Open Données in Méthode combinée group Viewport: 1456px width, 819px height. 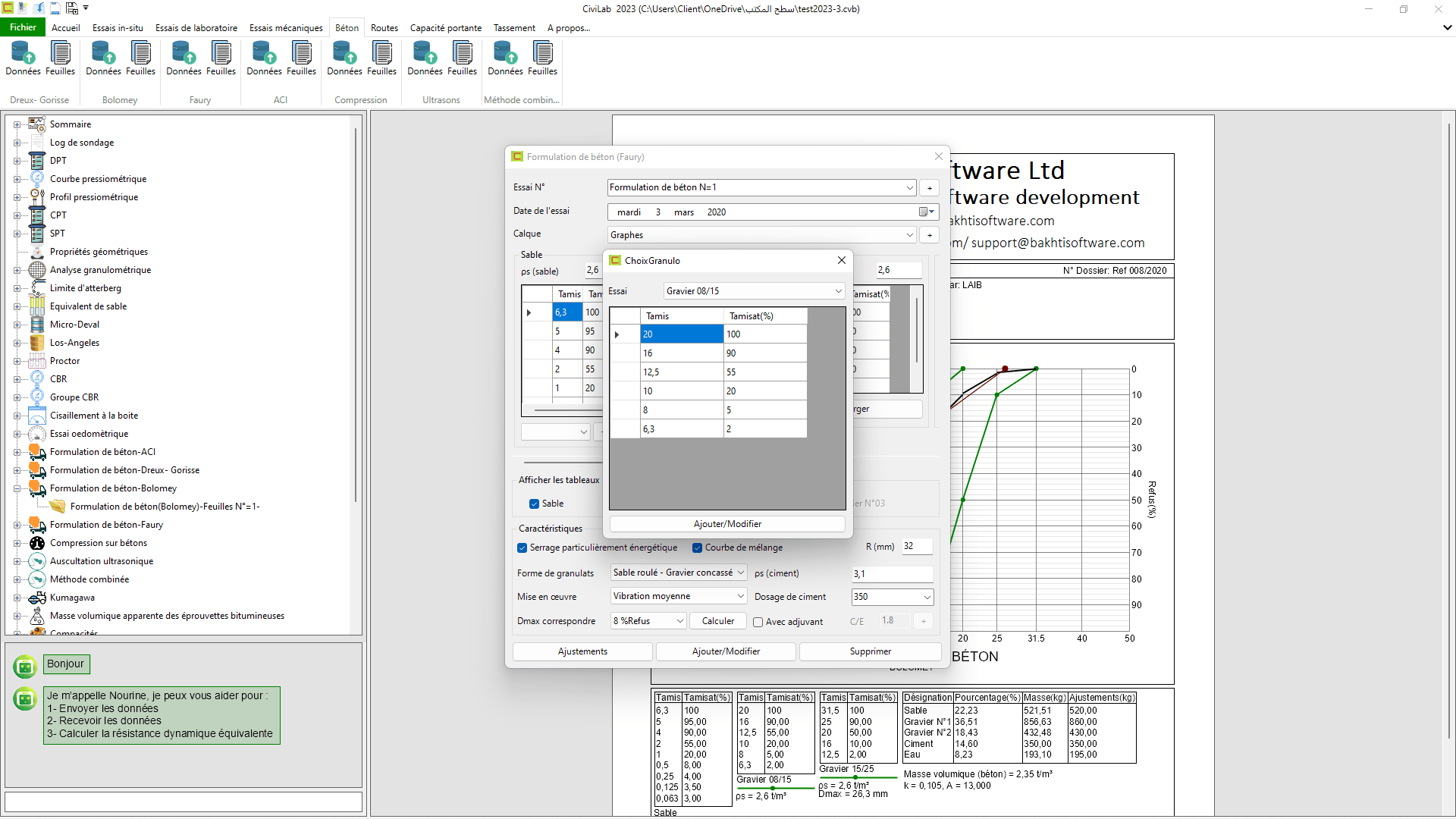[x=505, y=59]
